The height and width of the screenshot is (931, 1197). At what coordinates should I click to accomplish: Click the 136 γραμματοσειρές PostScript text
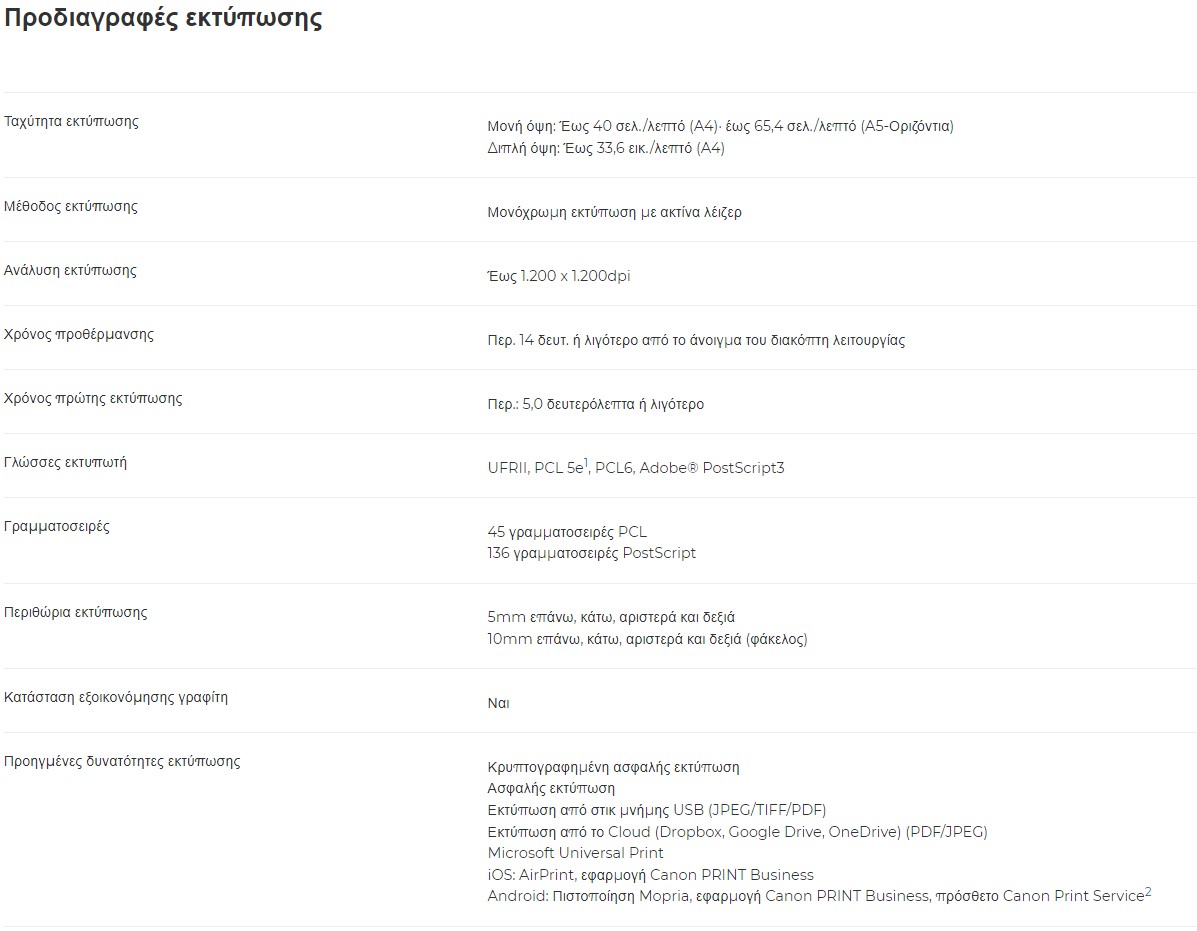(592, 553)
